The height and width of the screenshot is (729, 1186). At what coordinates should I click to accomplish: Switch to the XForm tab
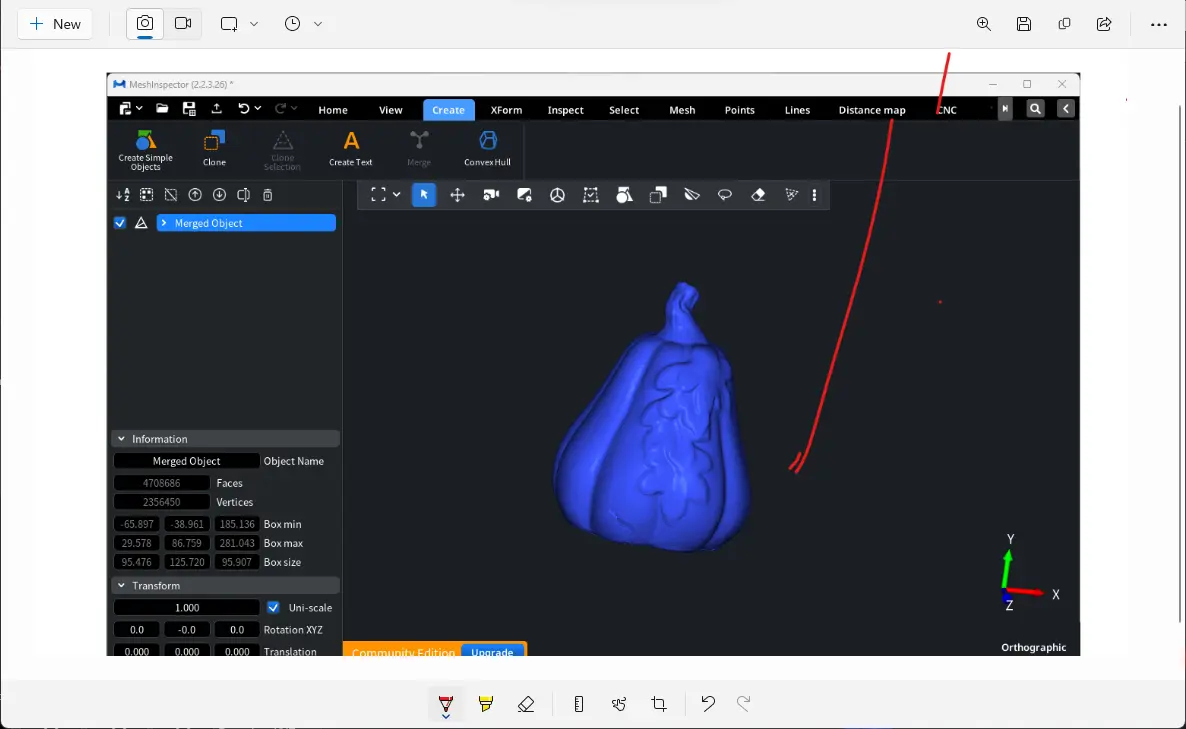(506, 110)
